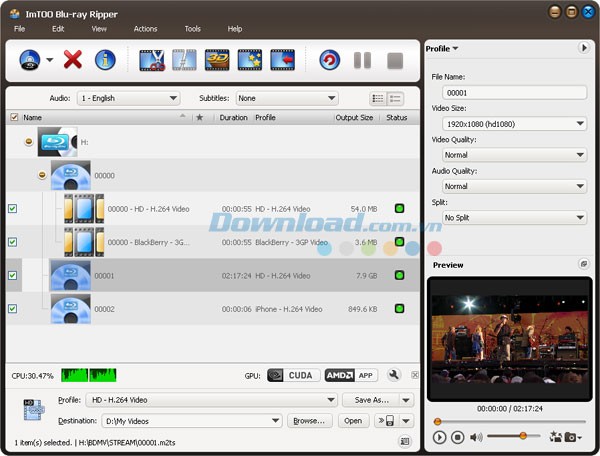
Task: Open the Split options dropdown
Action: pyautogui.click(x=513, y=217)
